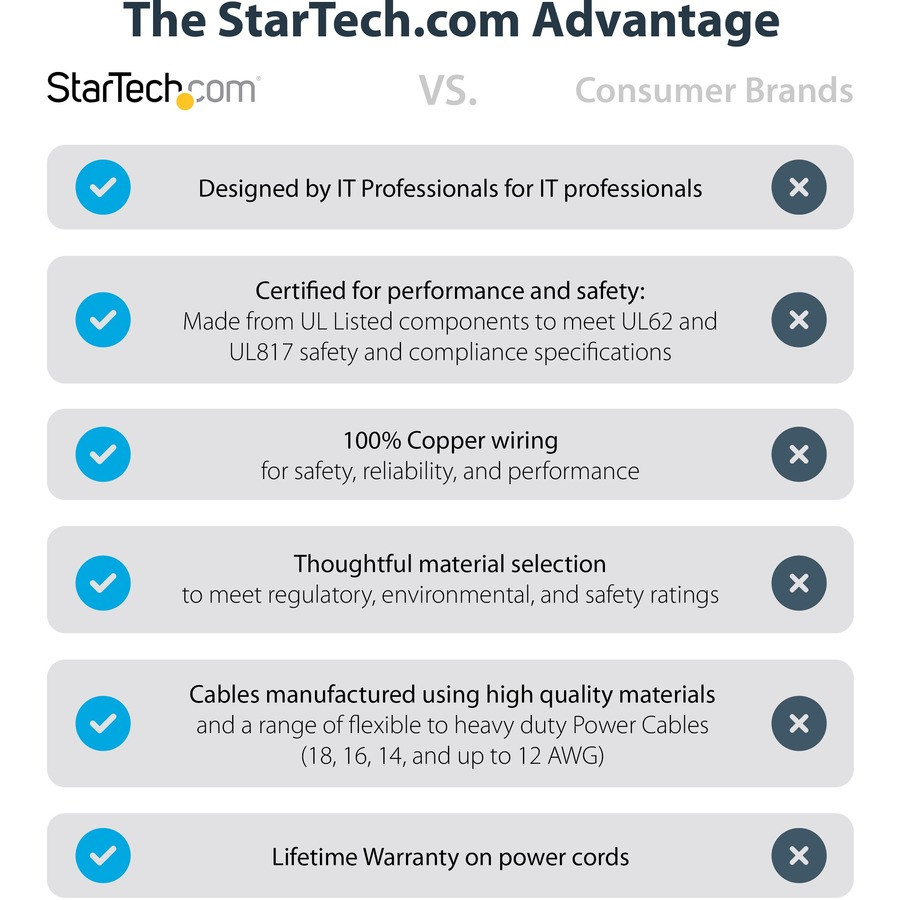900x900 pixels.
Task: Click the Lifetime Warranty on power cords text
Action: [450, 857]
